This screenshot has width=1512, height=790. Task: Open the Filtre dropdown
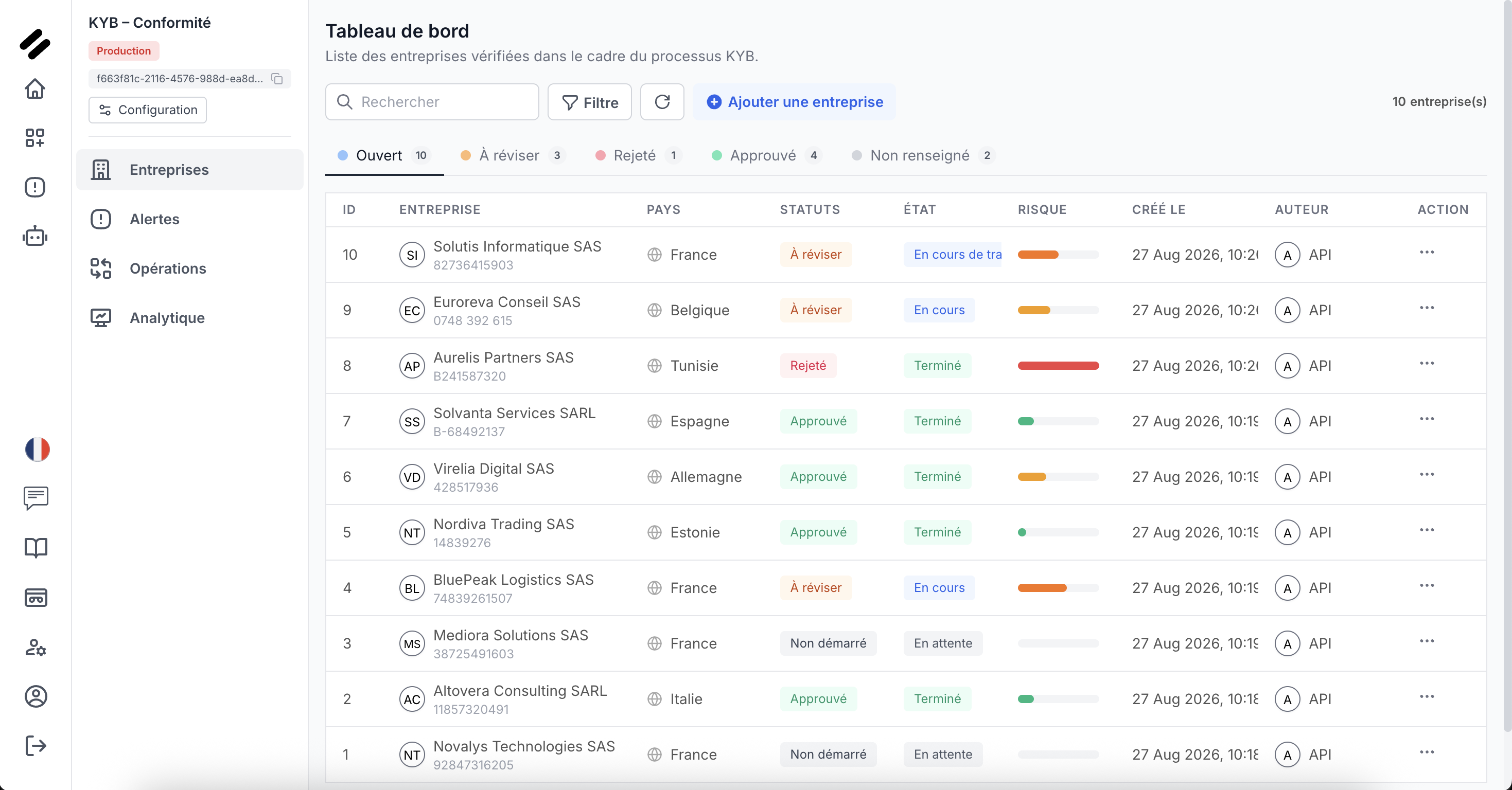[x=589, y=102]
